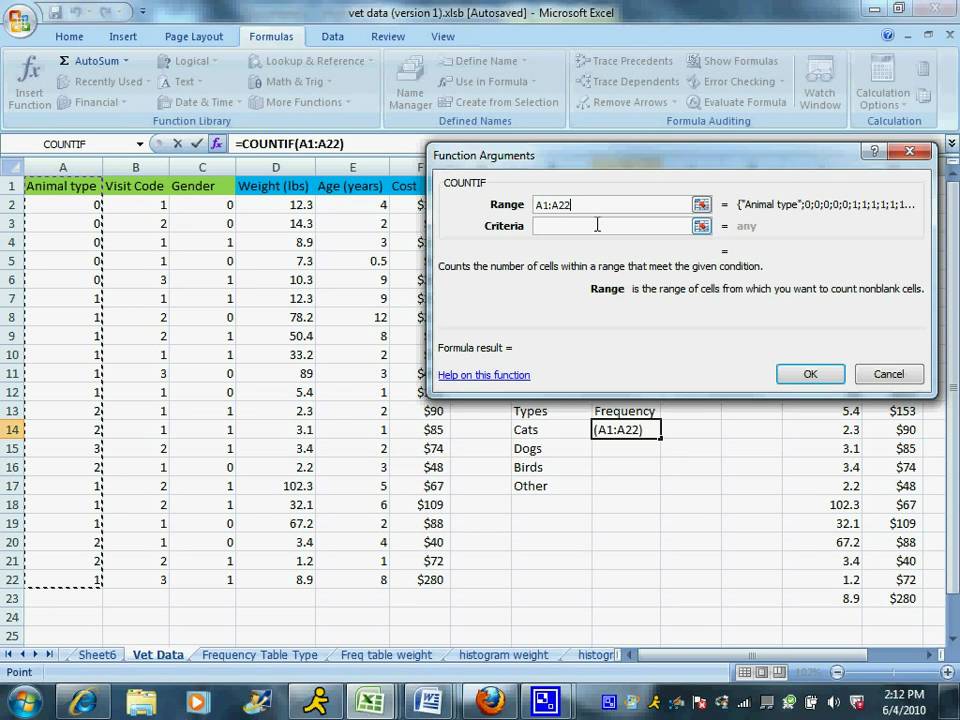Collapse dialog via Range selector icon
Image resolution: width=960 pixels, height=720 pixels.
click(702, 204)
